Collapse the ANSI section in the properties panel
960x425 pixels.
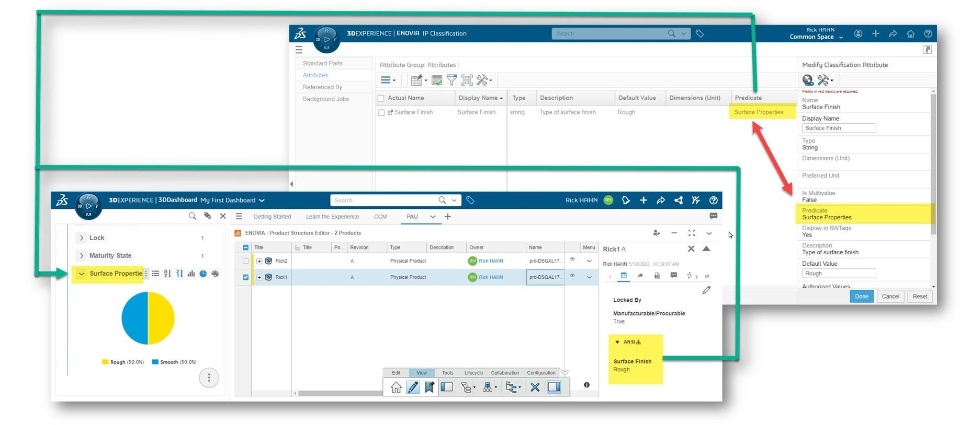click(618, 342)
